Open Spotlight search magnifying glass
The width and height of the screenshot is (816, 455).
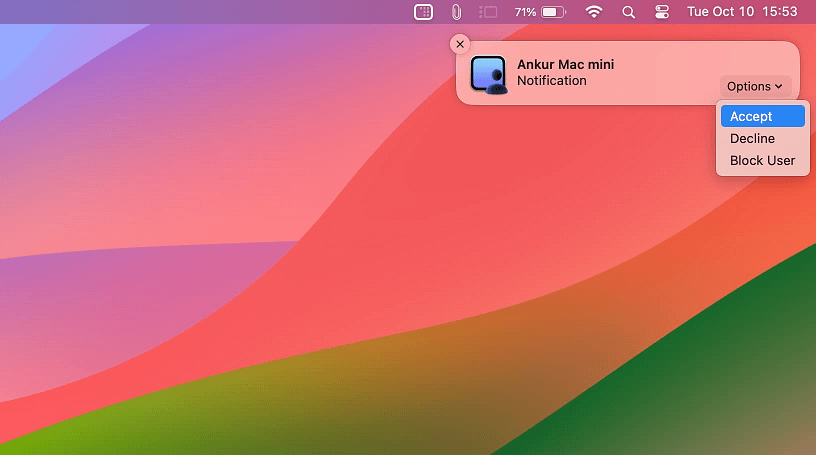628,12
